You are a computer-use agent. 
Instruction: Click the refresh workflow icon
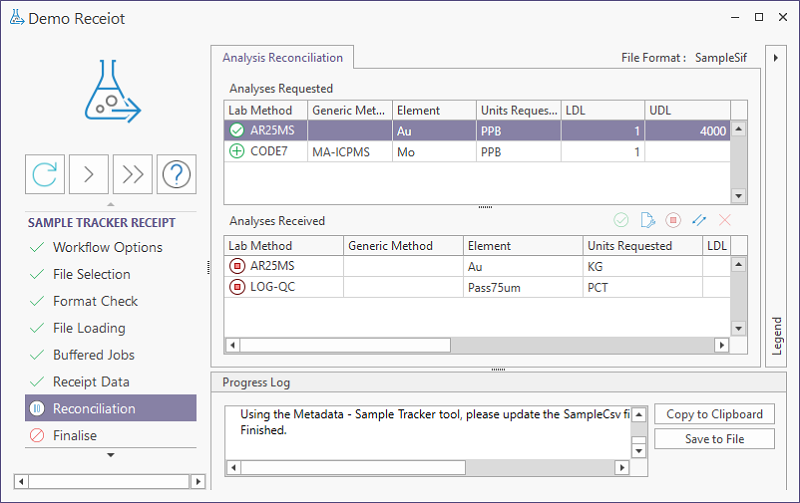tap(45, 174)
